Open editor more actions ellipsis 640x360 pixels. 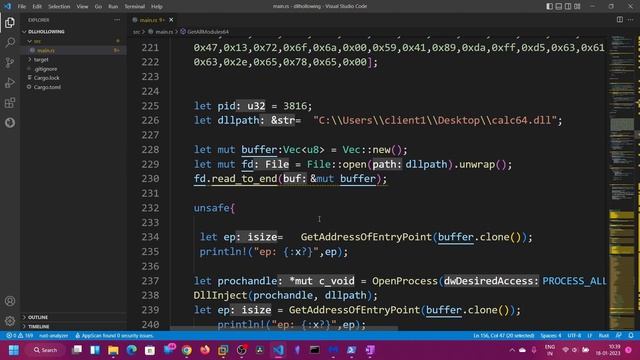tap(631, 20)
